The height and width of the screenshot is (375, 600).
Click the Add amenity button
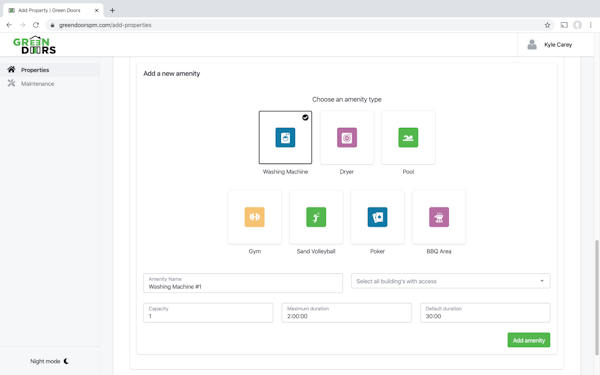(x=528, y=340)
